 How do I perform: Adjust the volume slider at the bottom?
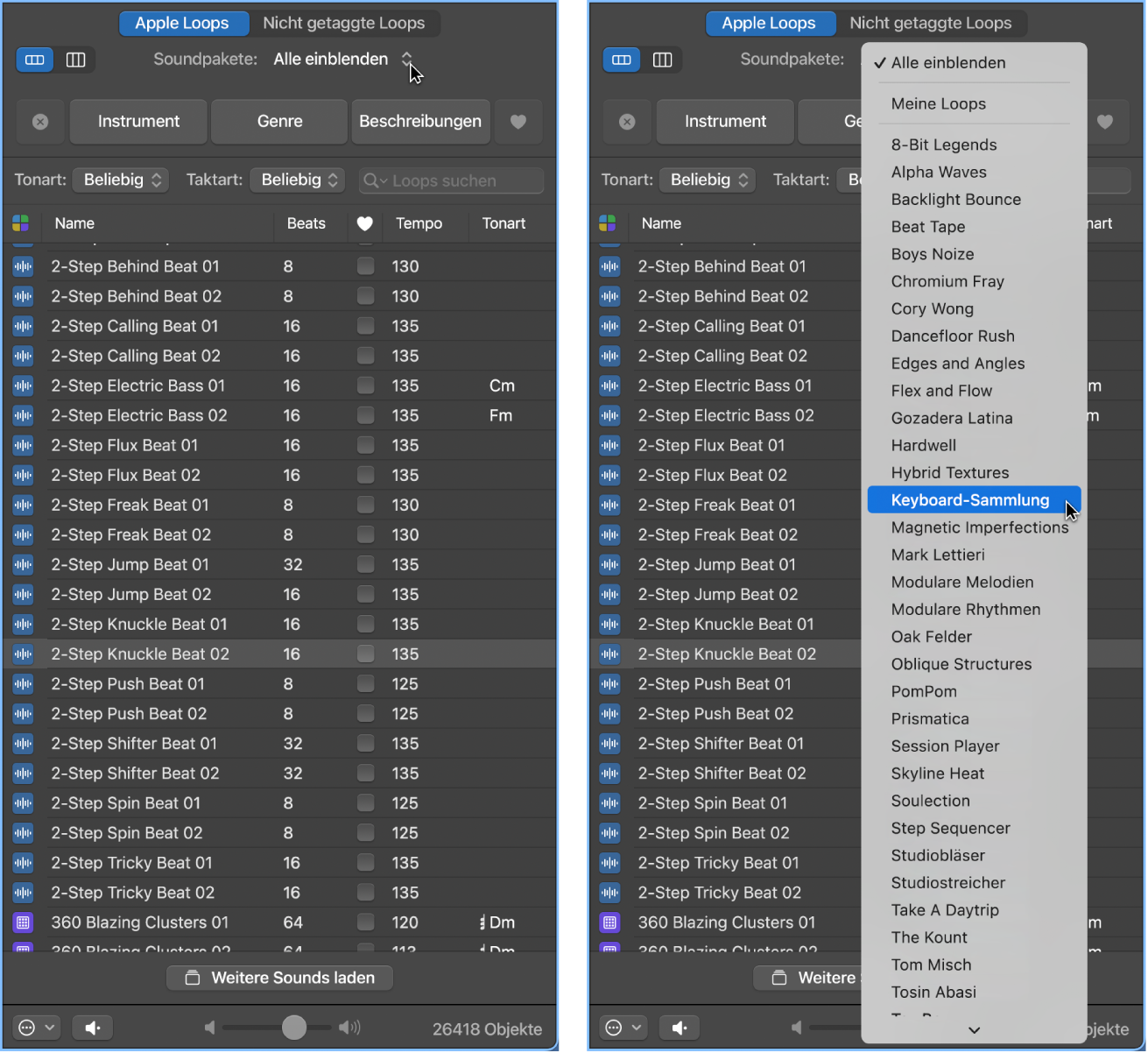293,1027
